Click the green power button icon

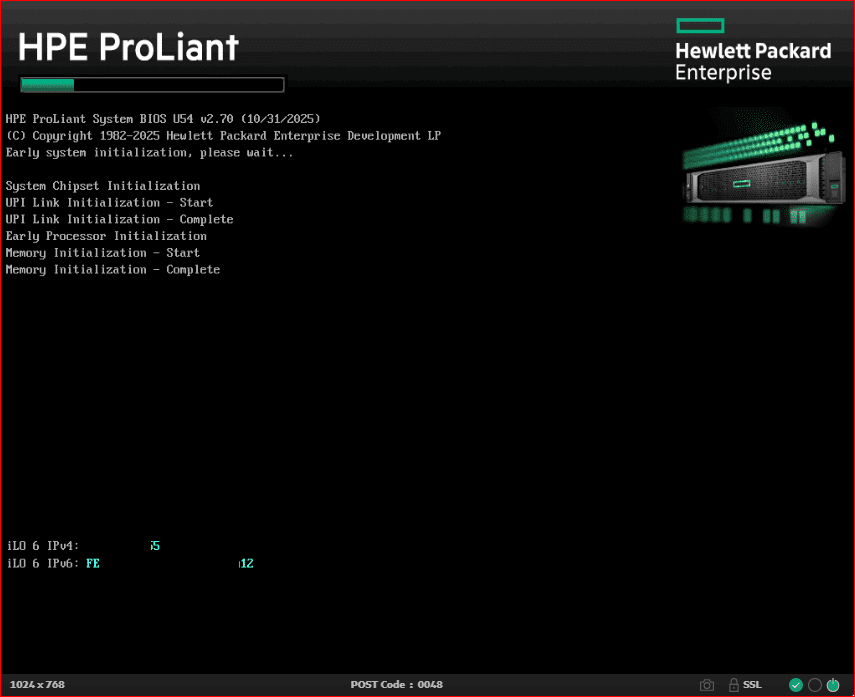point(833,685)
